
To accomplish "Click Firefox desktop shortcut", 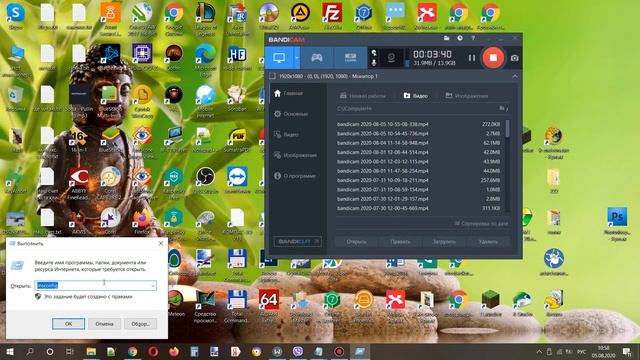I will click(x=142, y=222).
